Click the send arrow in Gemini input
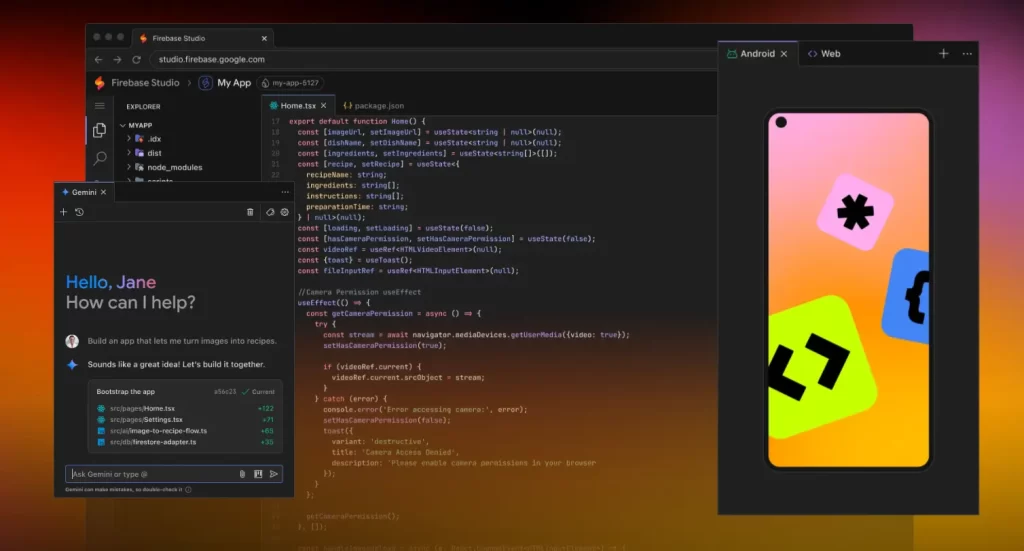Image resolution: width=1024 pixels, height=551 pixels. [x=274, y=474]
